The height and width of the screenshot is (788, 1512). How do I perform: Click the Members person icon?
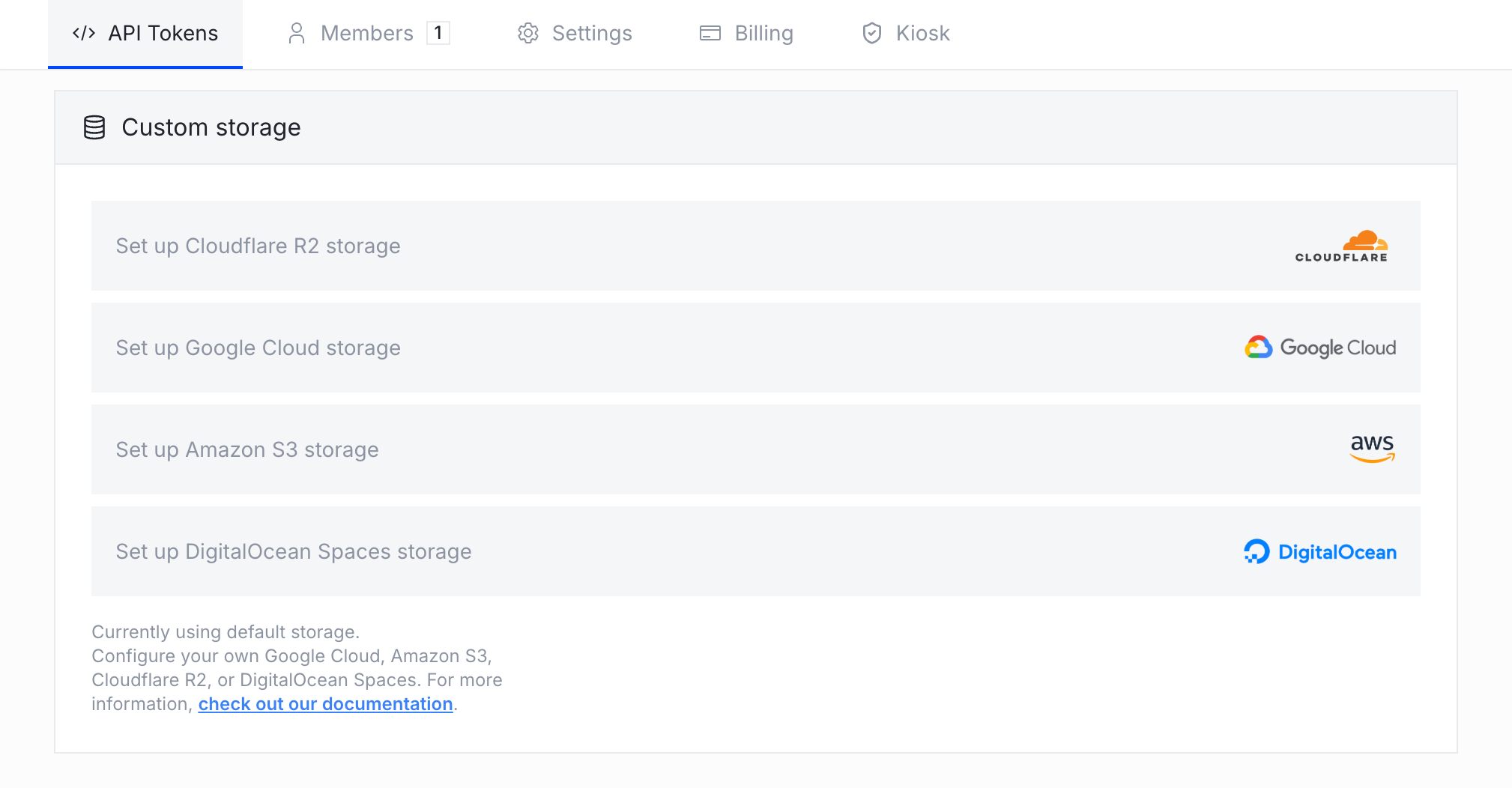[x=297, y=33]
